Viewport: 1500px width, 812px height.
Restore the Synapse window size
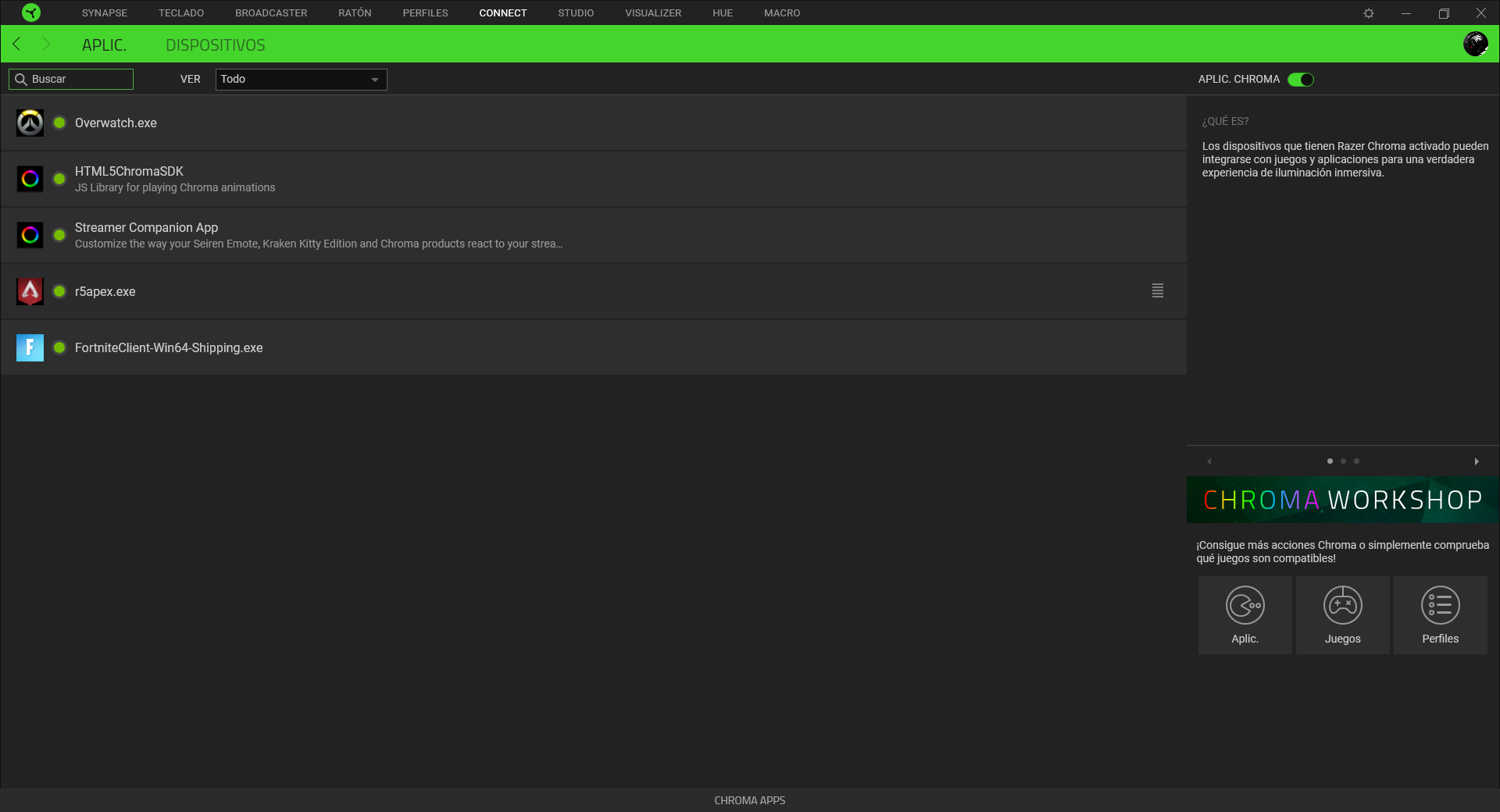[x=1444, y=13]
